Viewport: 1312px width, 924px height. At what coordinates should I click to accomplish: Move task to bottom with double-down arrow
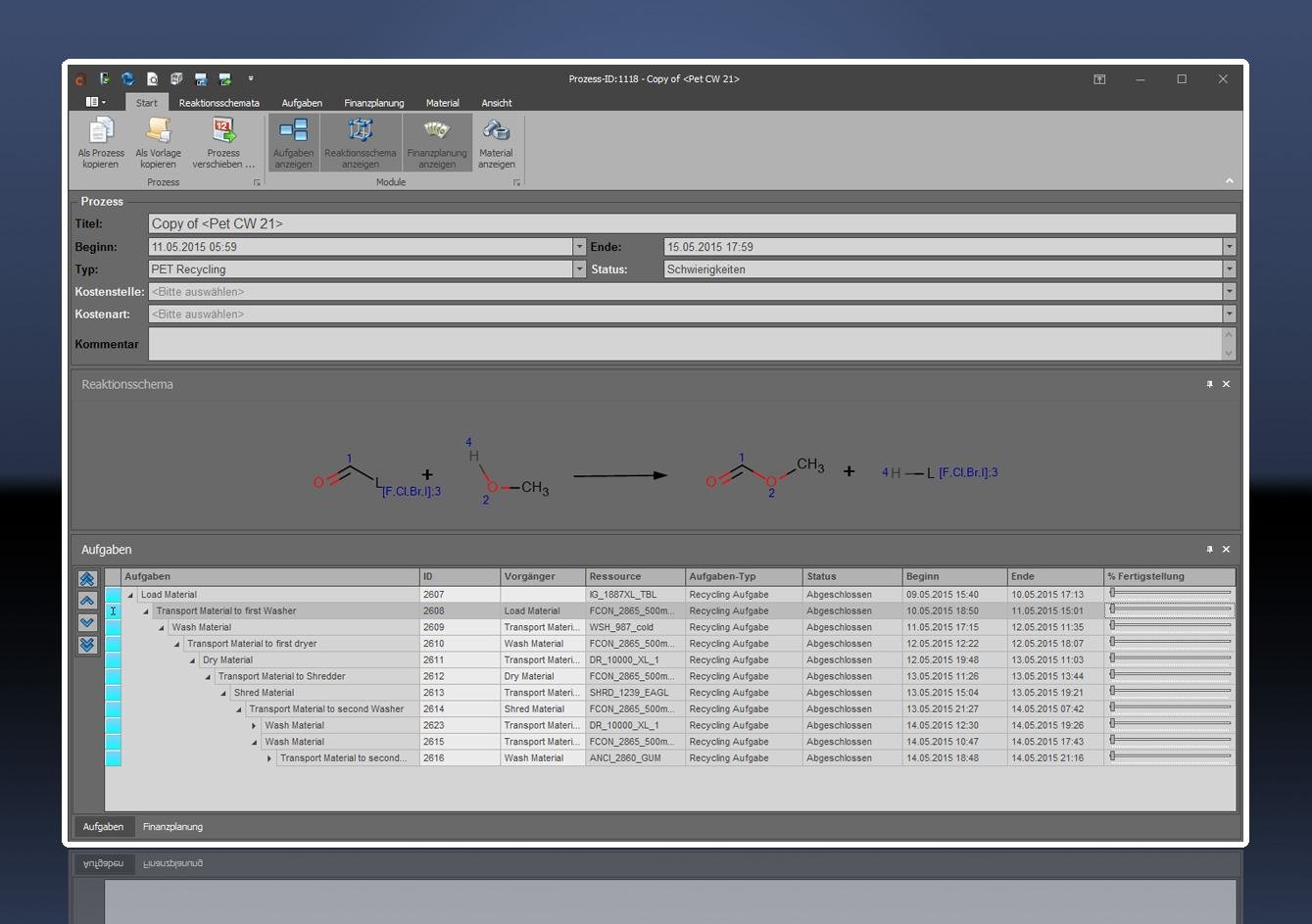pos(87,644)
